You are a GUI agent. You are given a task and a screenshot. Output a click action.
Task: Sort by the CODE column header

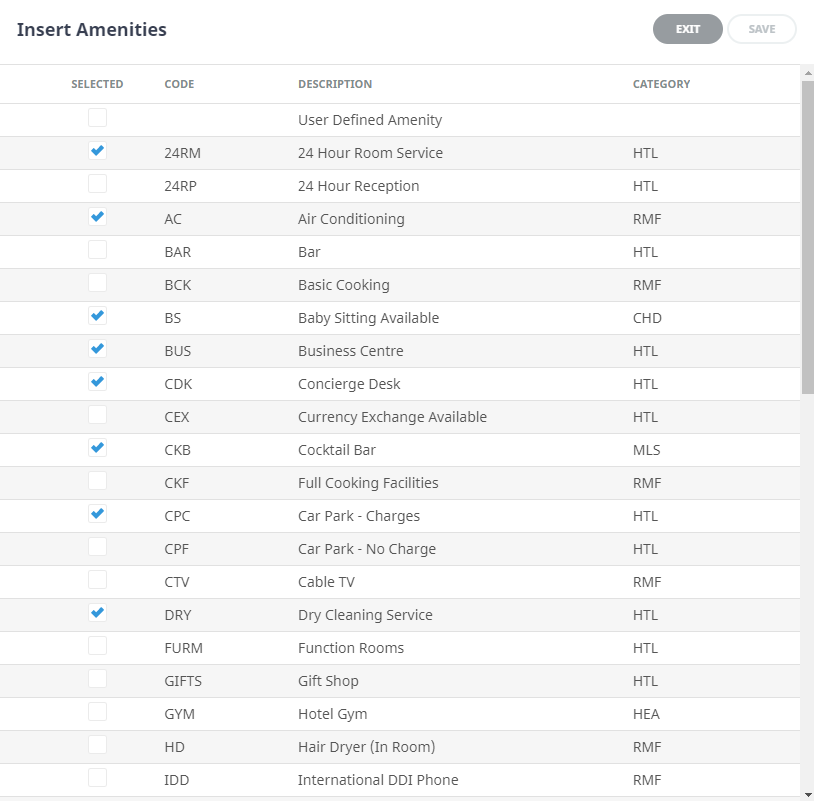[x=179, y=84]
